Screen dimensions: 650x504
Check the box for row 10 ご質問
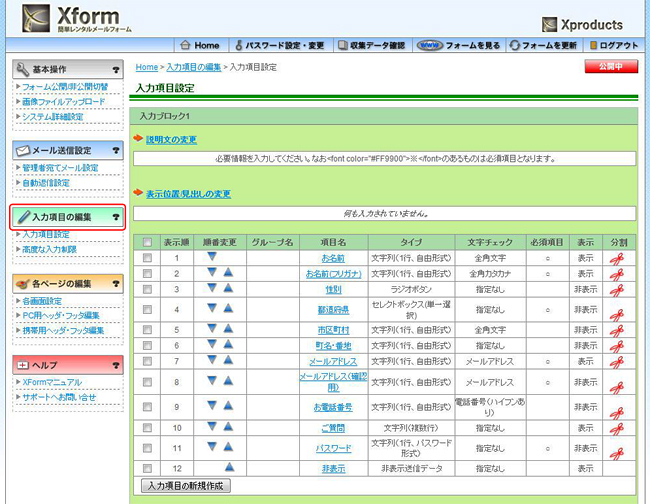[147, 427]
